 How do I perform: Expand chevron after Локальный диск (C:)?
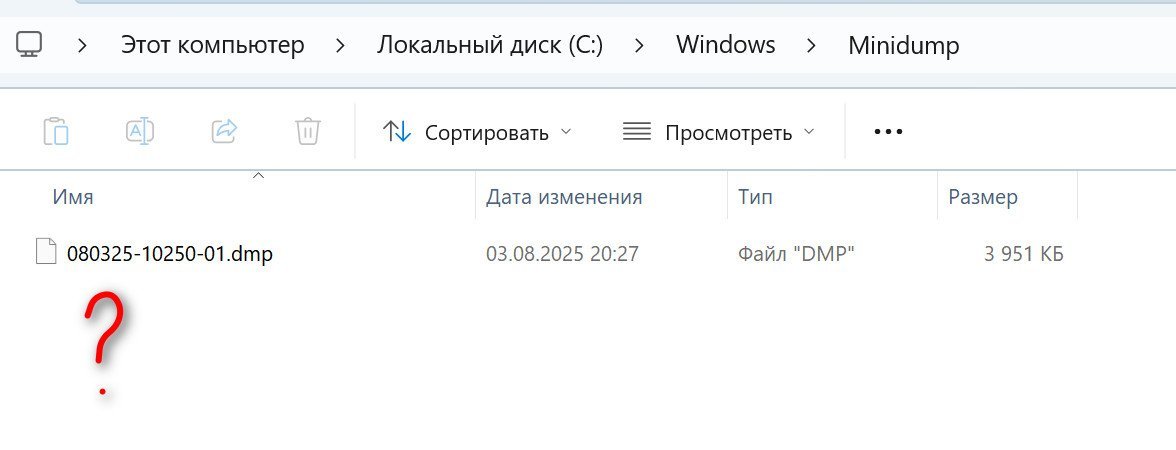tap(640, 45)
